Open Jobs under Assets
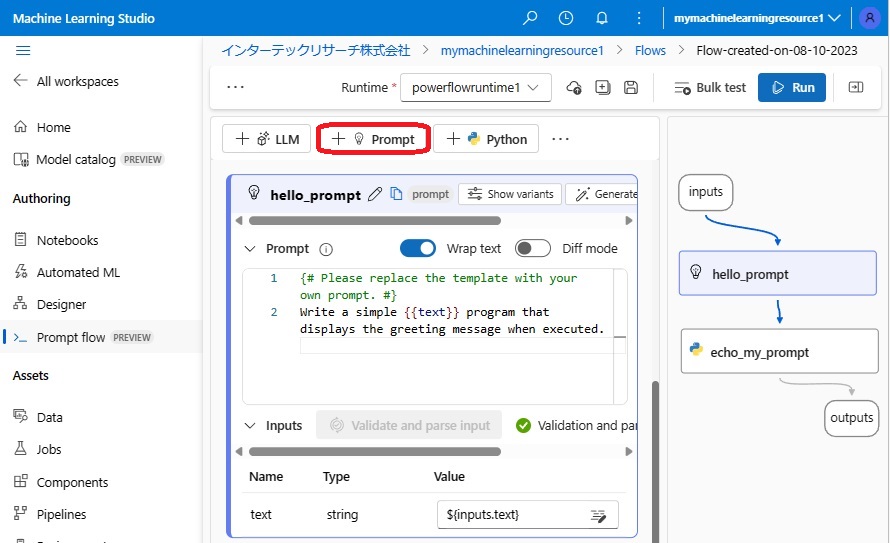Viewport: 890px width, 543px height. [37, 449]
